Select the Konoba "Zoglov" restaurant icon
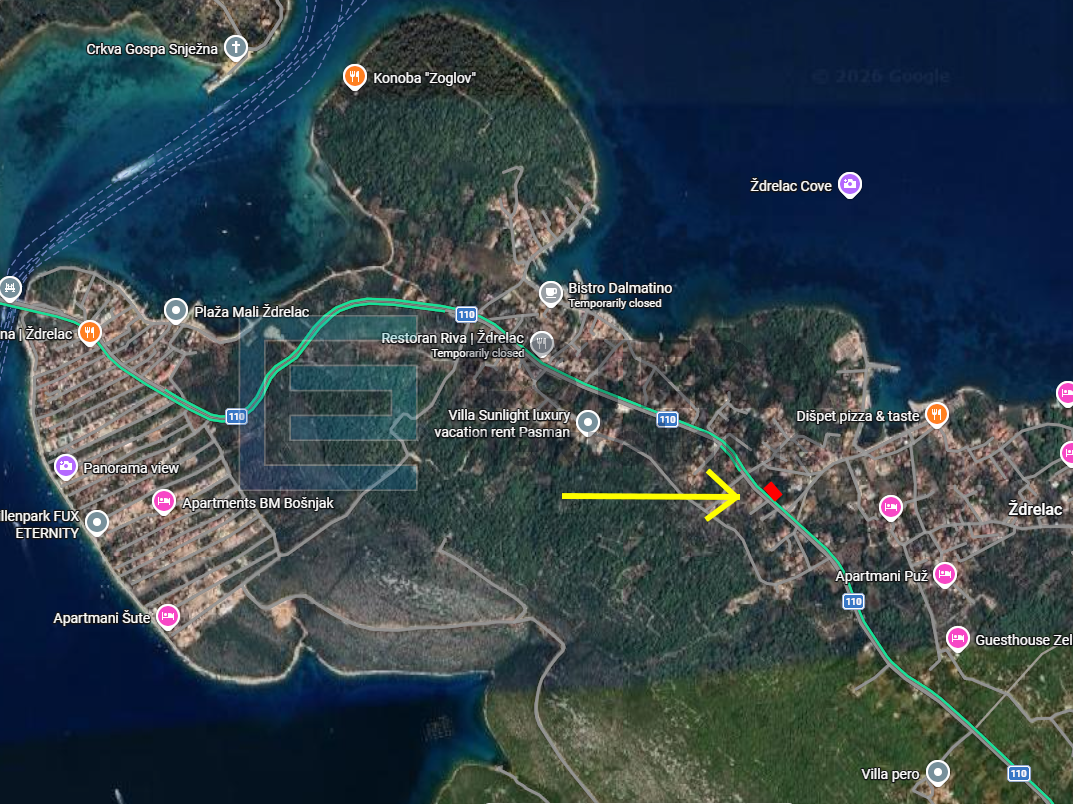The width and height of the screenshot is (1073, 804). (x=355, y=76)
